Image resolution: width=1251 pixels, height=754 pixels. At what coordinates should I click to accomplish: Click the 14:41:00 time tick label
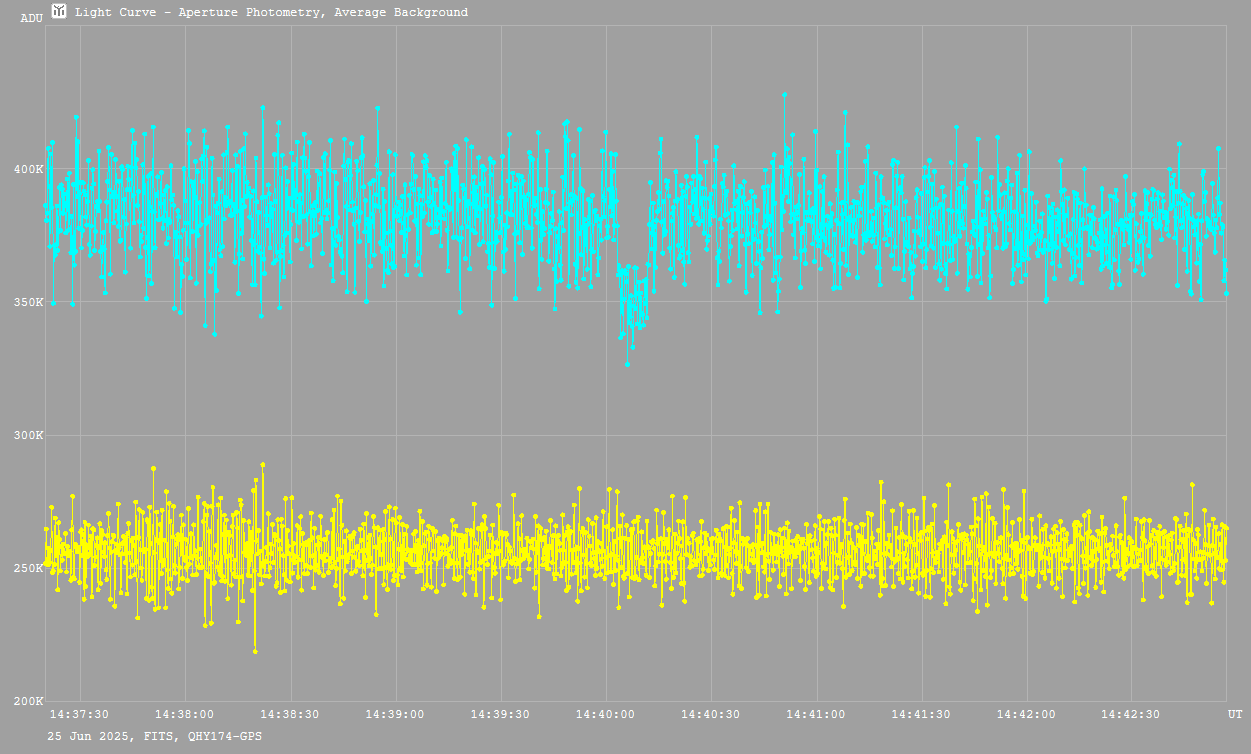[815, 715]
